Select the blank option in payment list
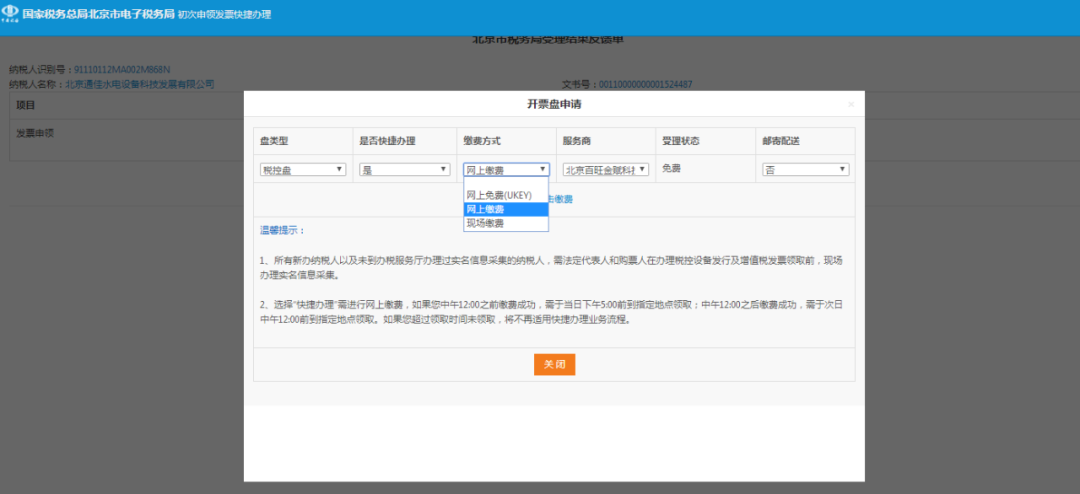1080x494 pixels. (506, 183)
